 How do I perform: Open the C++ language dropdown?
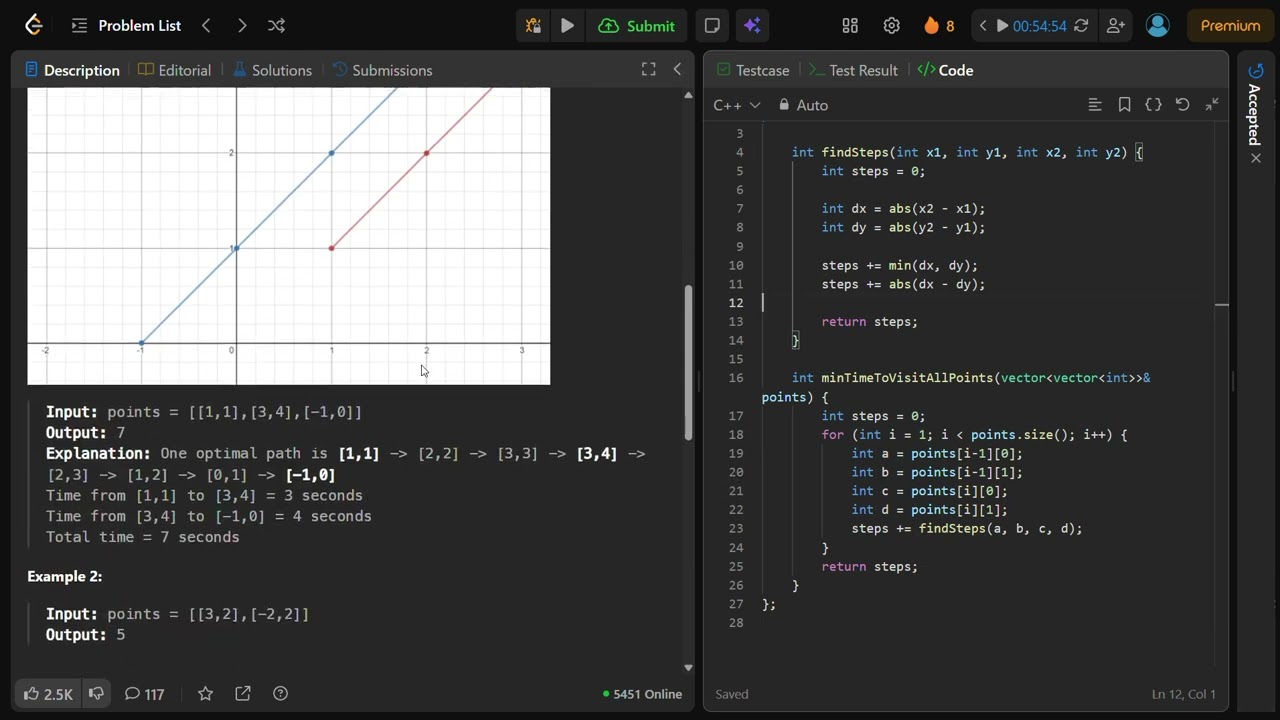(x=737, y=105)
